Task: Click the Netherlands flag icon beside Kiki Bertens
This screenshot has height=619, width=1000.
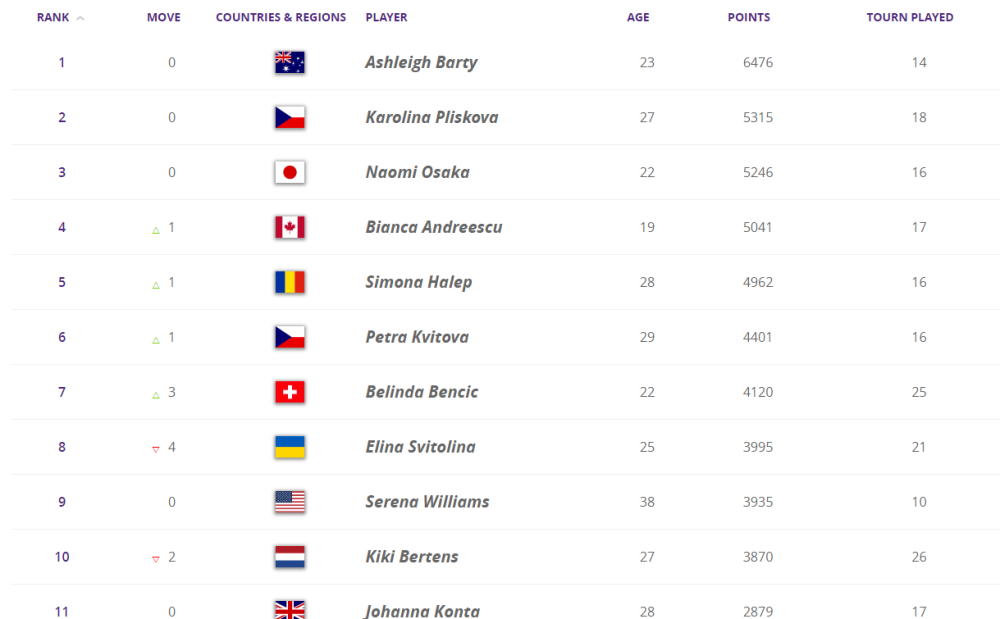Action: point(289,557)
